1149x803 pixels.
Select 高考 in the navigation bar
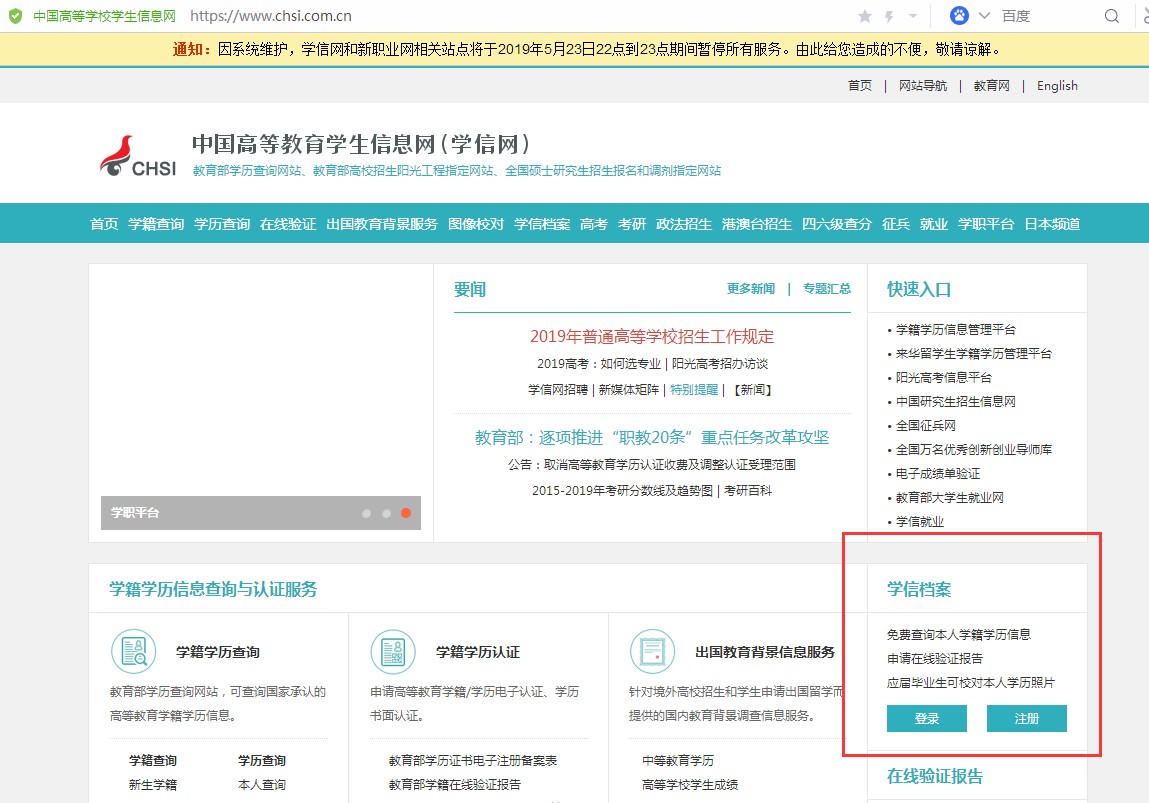click(594, 224)
